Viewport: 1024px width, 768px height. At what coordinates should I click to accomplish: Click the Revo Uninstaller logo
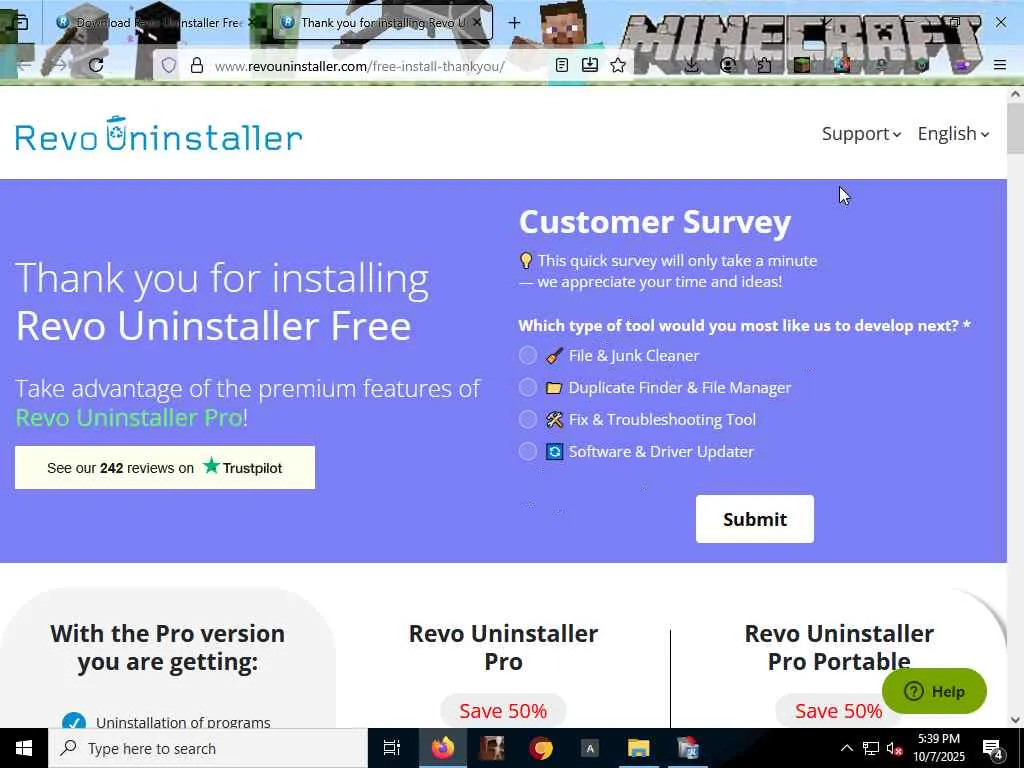point(159,134)
